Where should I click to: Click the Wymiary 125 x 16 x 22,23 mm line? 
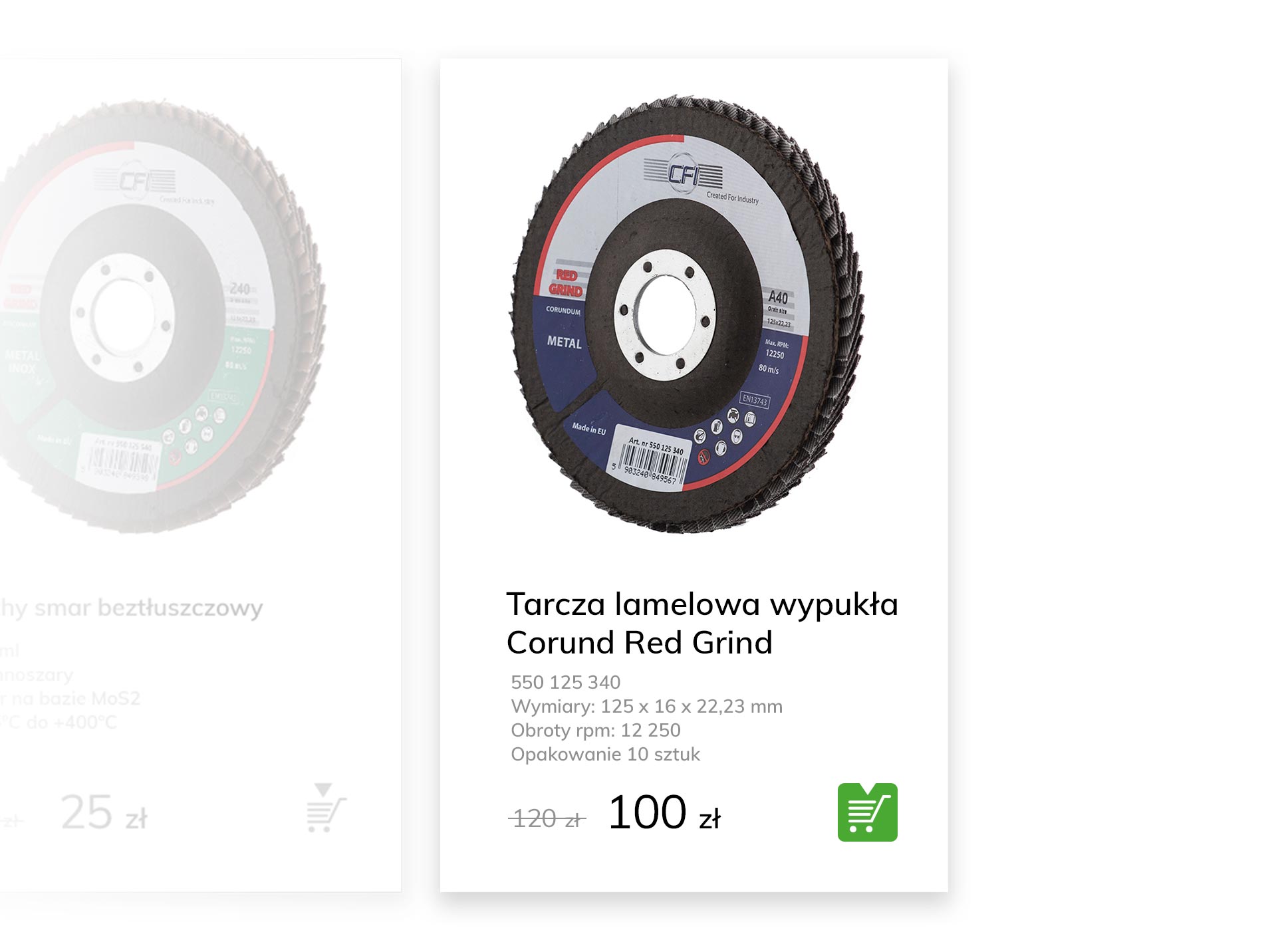click(x=646, y=706)
